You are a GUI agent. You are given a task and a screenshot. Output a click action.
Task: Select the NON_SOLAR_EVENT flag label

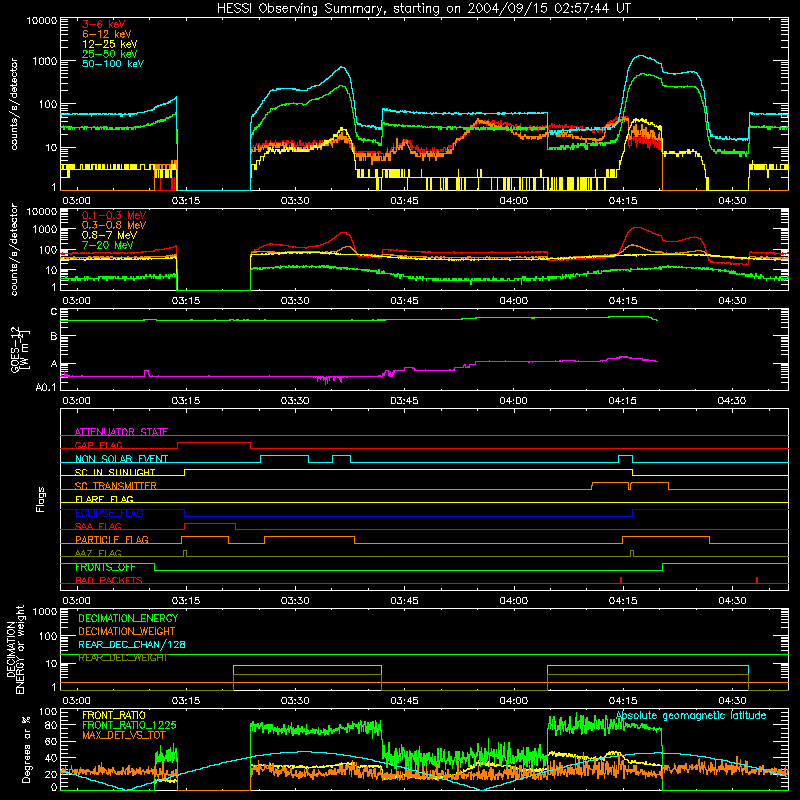(x=121, y=458)
